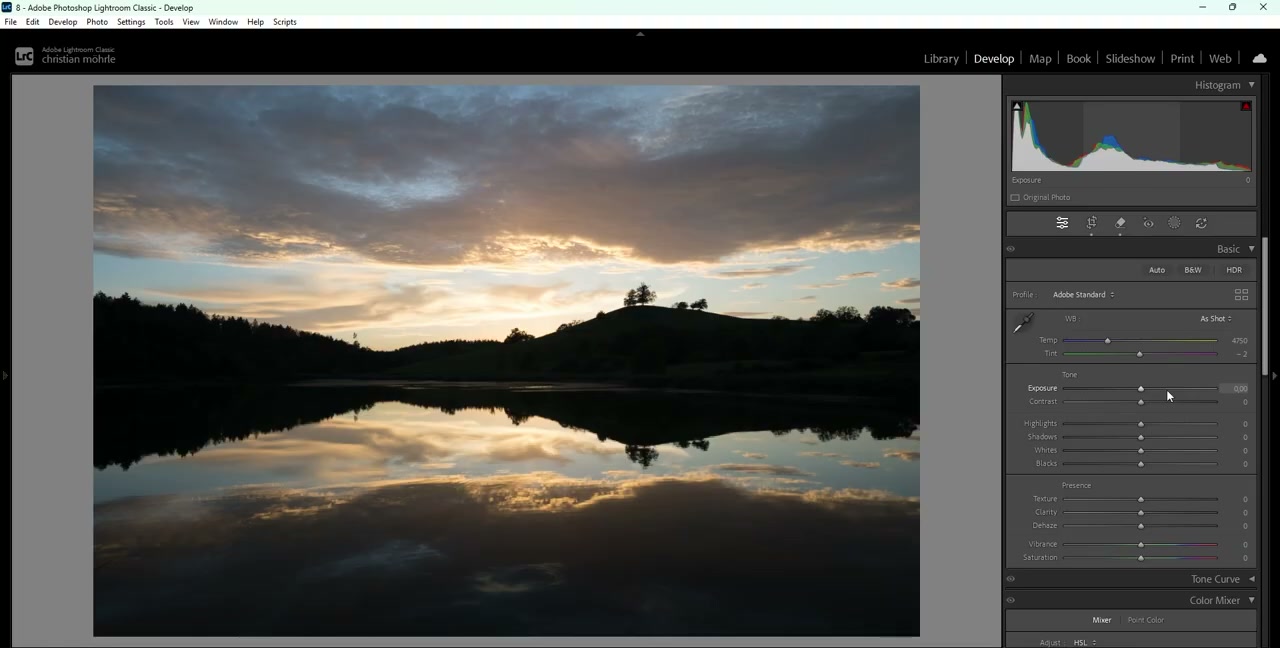Click the Temp slider handle
Viewport: 1280px width, 648px height.
pyautogui.click(x=1107, y=341)
